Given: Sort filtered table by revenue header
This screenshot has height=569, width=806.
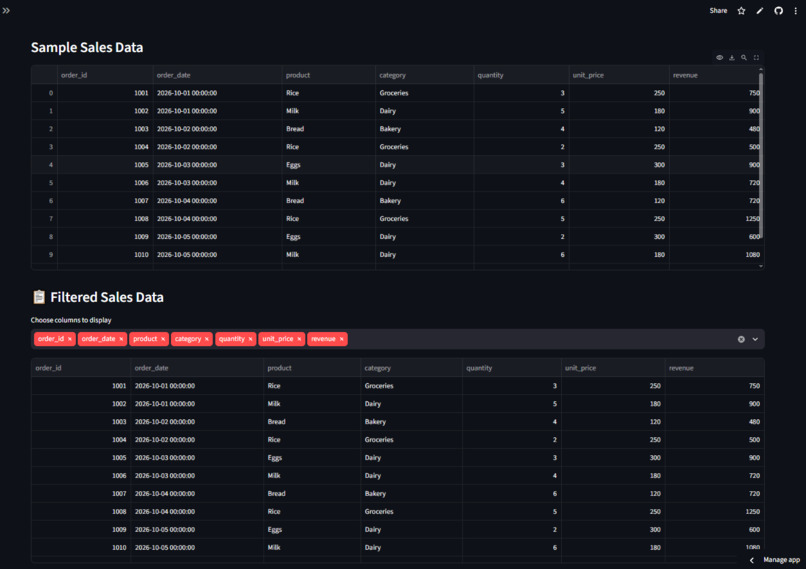Looking at the screenshot, I should click(714, 368).
